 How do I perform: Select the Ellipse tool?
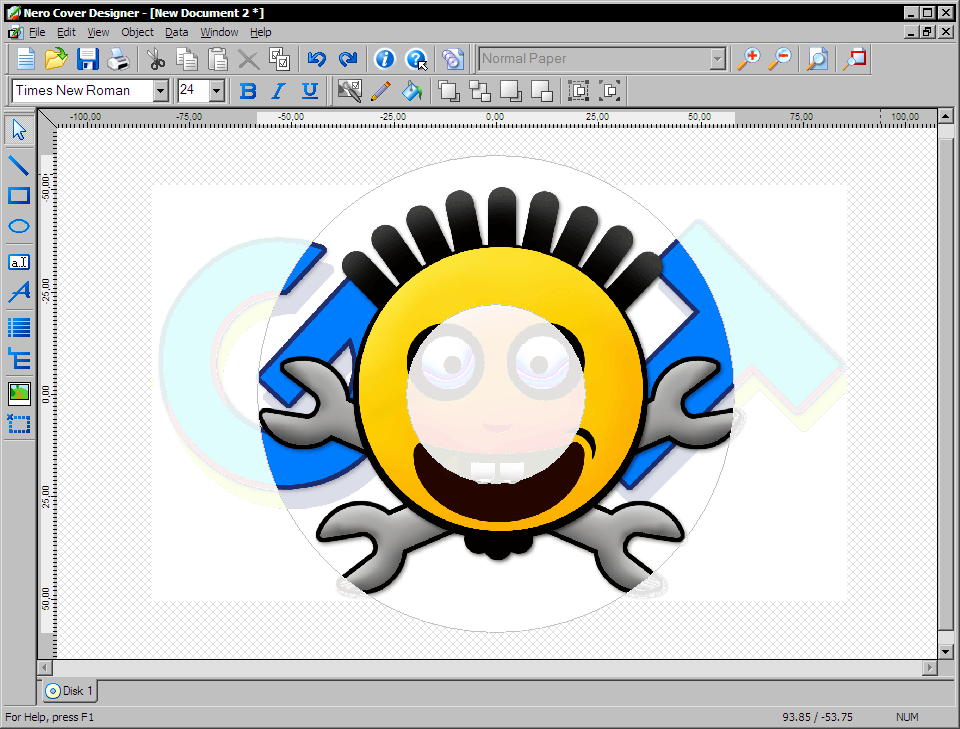[x=19, y=226]
